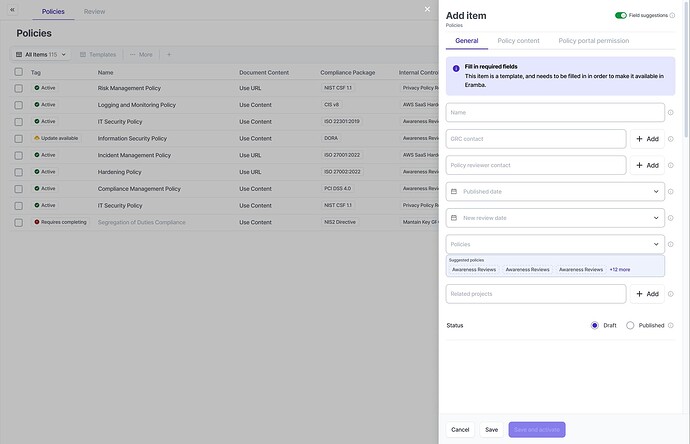Click the info icon beside GRC contact row
Screen dimensions: 690x444
click(671, 139)
